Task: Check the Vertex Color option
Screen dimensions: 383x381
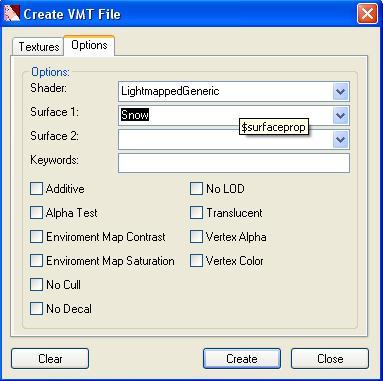Action: tap(196, 261)
